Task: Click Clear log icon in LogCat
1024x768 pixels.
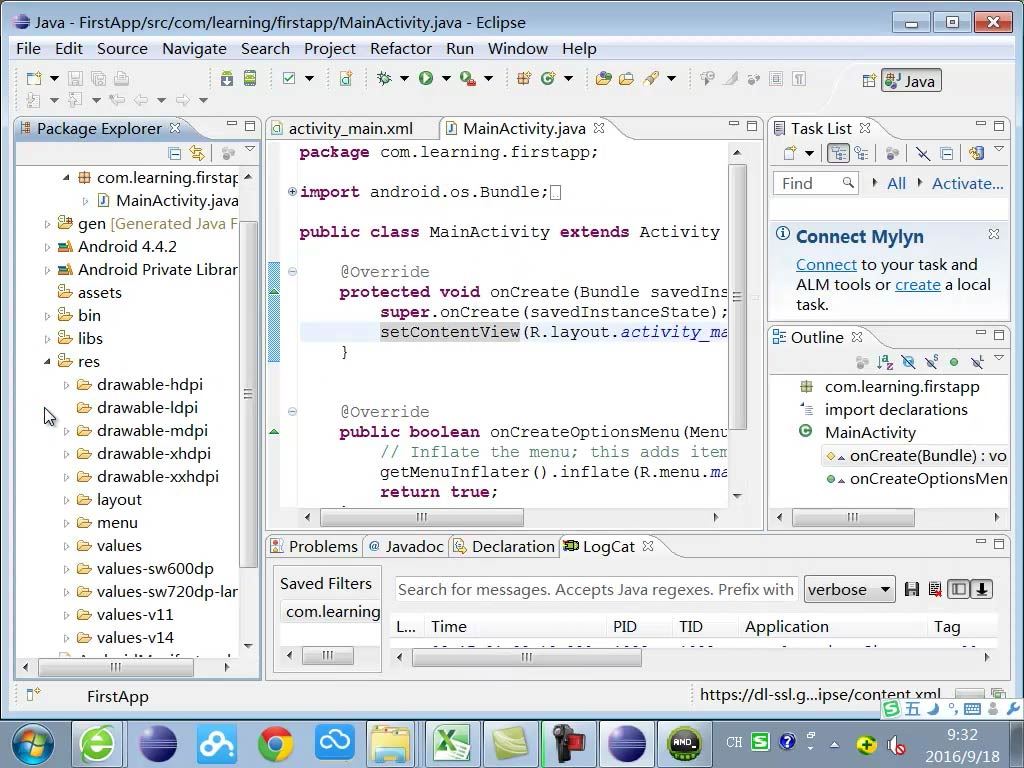Action: (x=935, y=590)
